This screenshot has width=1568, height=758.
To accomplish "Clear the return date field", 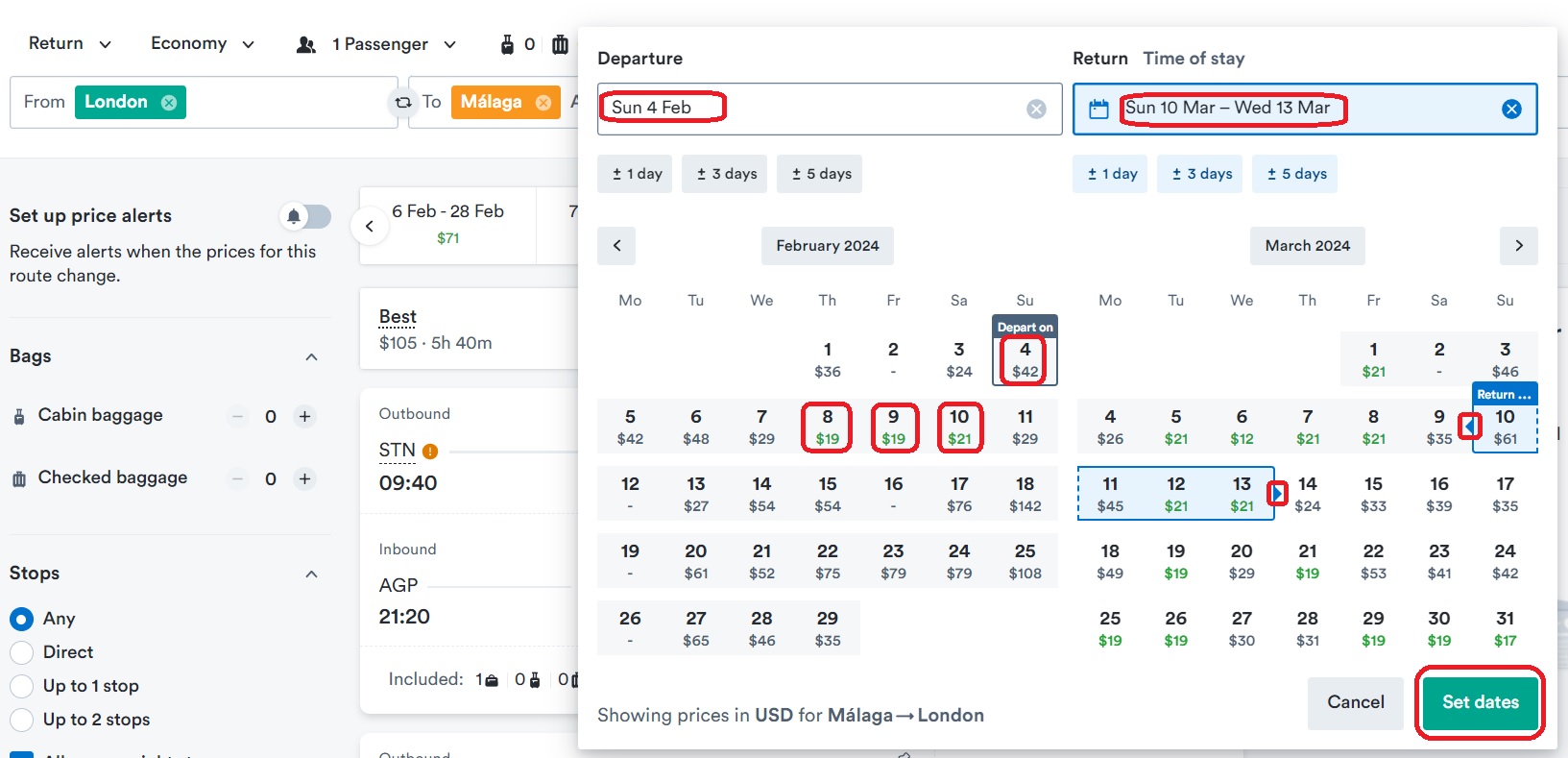I will (1510, 109).
